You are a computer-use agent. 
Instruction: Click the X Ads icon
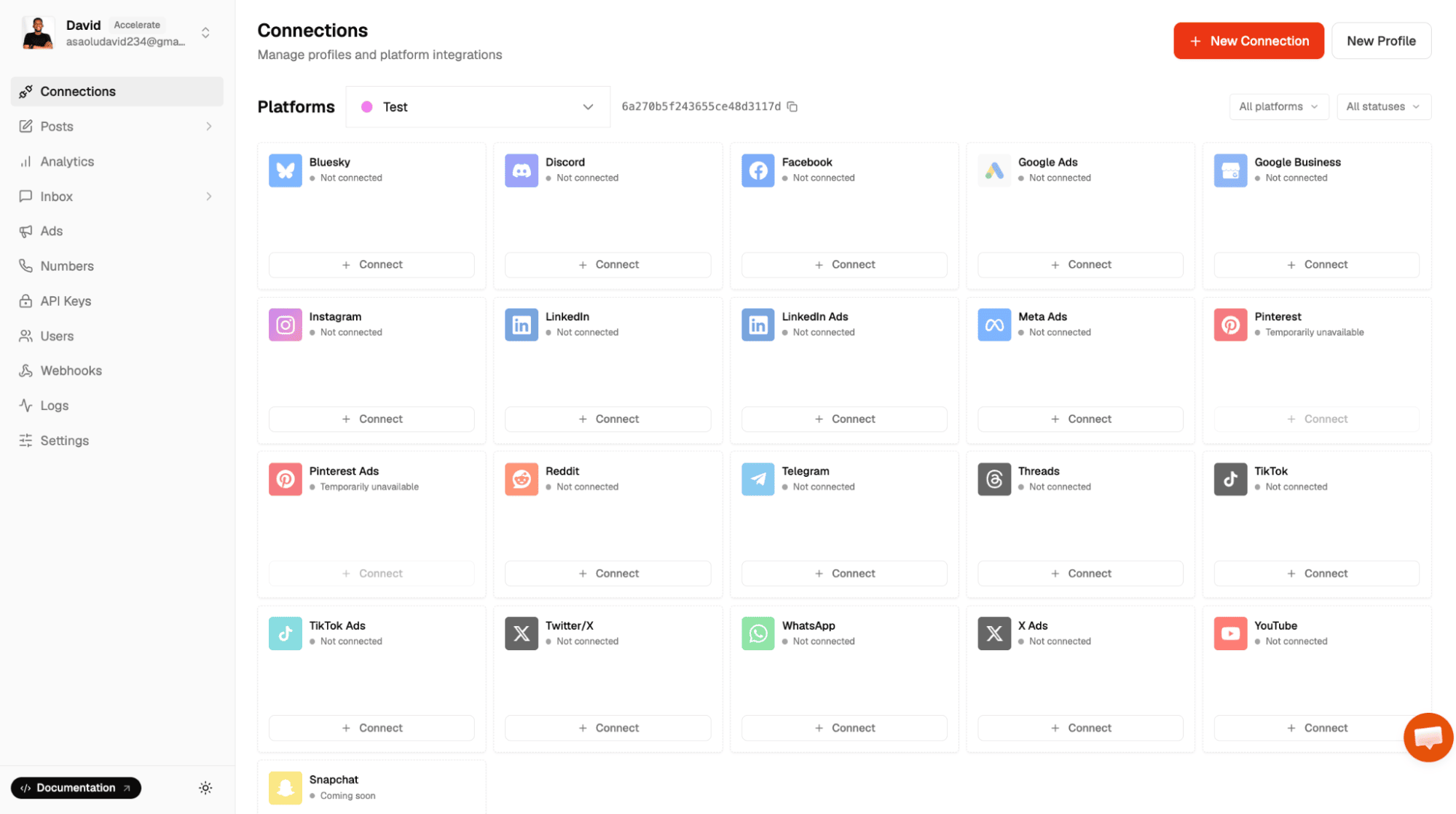point(994,633)
